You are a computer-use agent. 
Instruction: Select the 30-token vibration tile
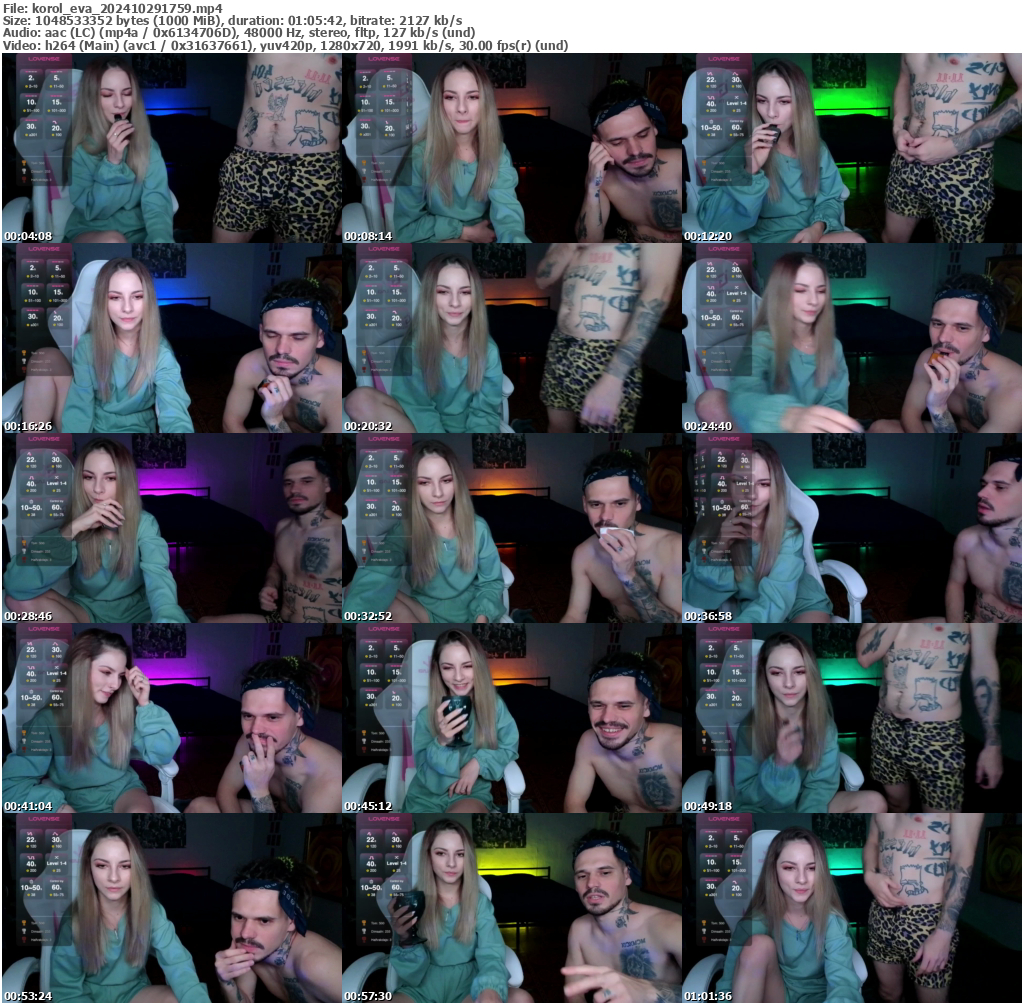31,127
